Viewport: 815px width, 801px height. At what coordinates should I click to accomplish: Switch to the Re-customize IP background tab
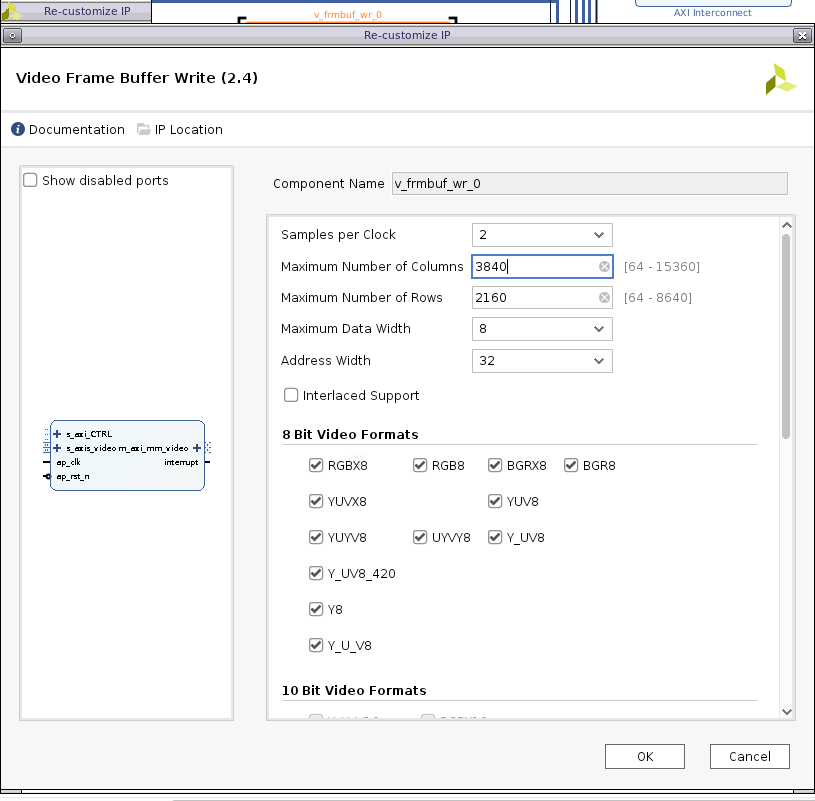click(78, 12)
